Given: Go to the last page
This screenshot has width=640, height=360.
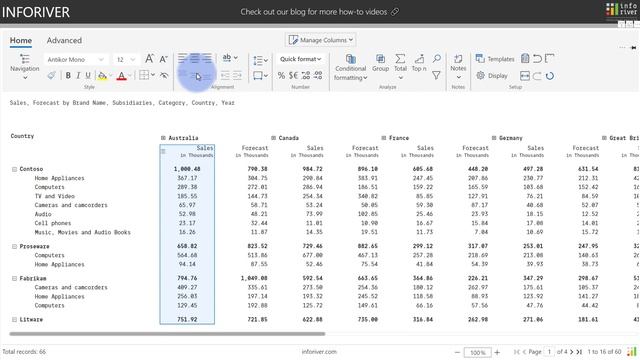Looking at the screenshot, I should tap(579, 352).
